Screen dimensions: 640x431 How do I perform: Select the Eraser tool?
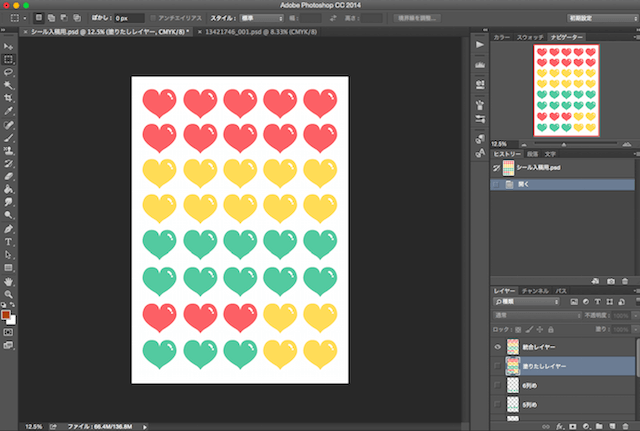pos(8,176)
